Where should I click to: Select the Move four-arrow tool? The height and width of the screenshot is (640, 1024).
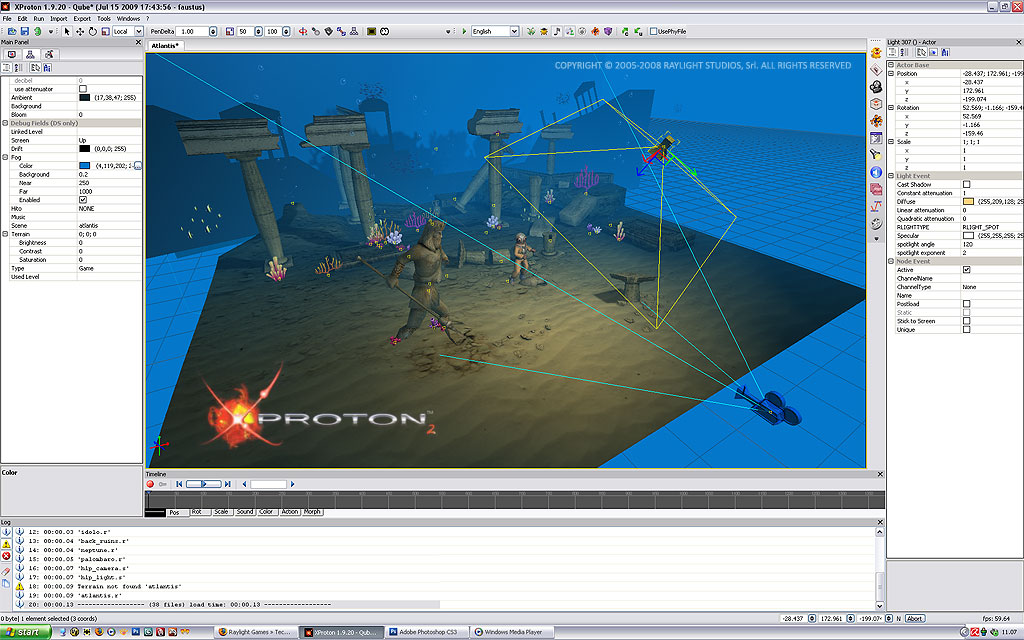[80, 31]
